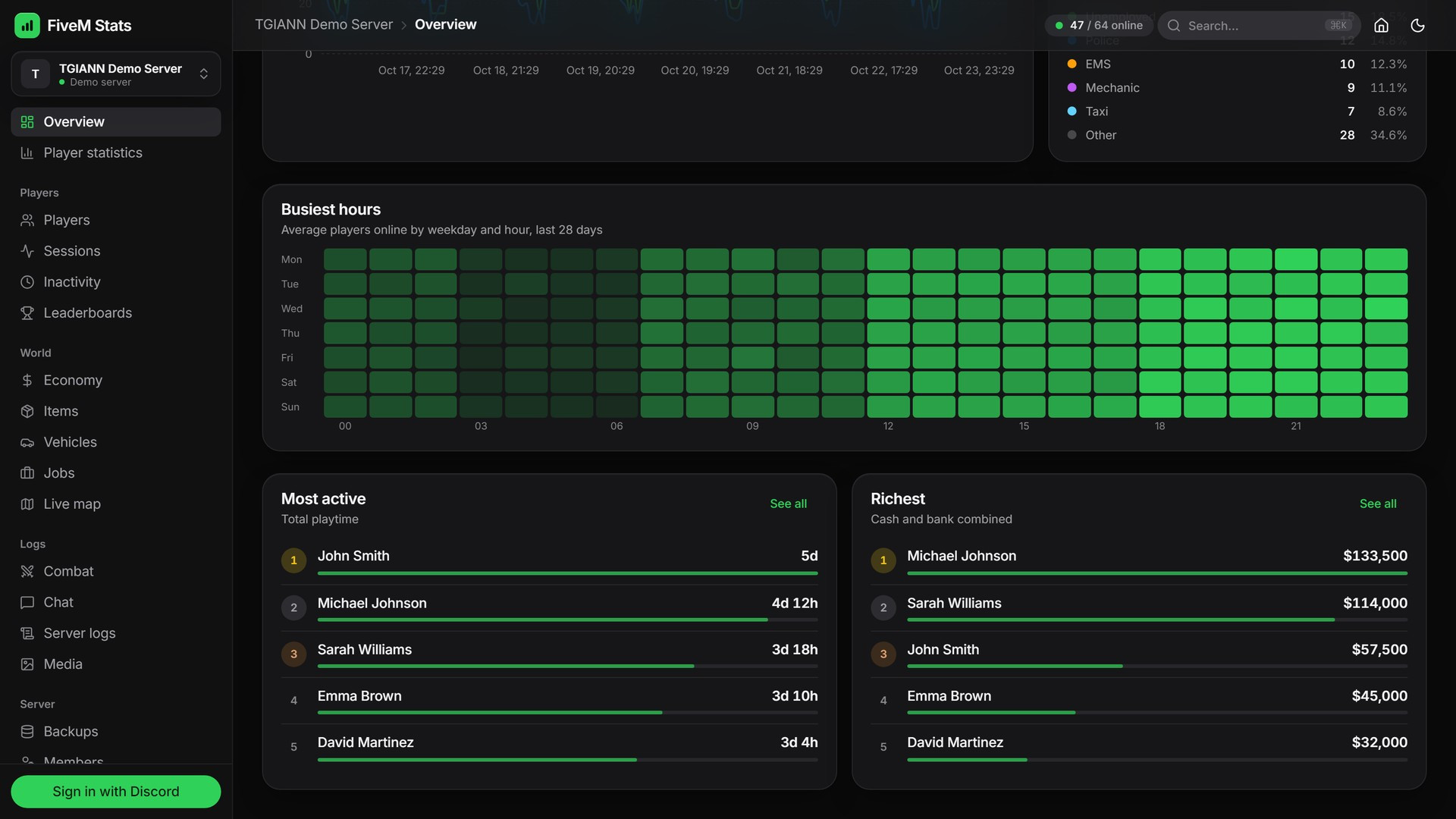Expand the TGIANN Demo Server switcher
Image resolution: width=1456 pixels, height=819 pixels.
(116, 74)
